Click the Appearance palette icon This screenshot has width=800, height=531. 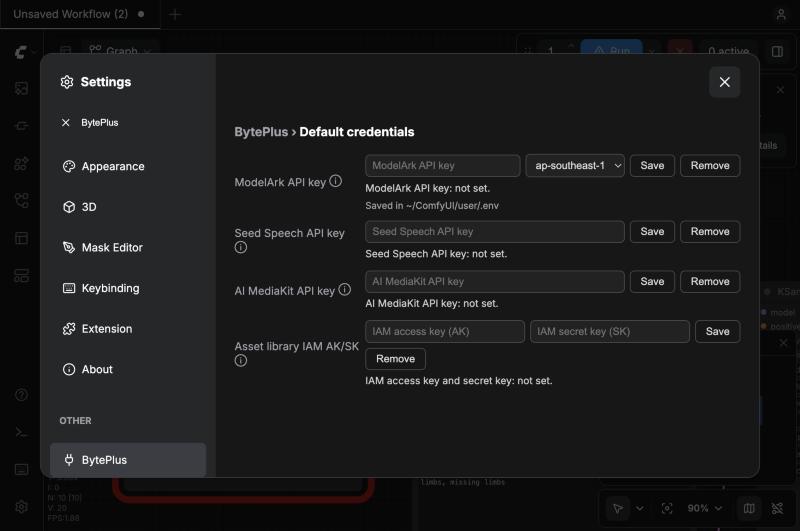69,166
